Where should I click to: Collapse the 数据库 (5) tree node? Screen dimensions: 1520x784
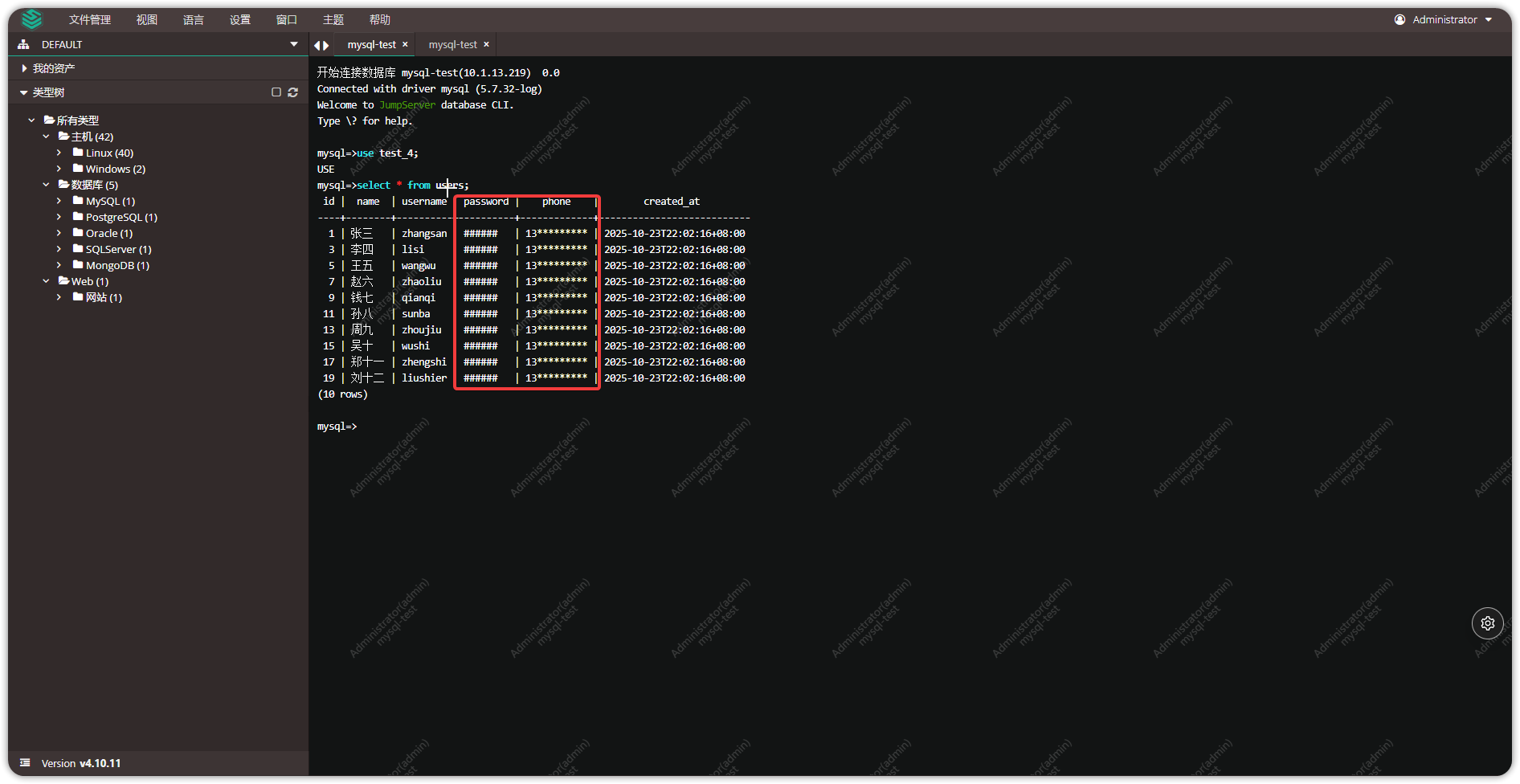point(46,185)
